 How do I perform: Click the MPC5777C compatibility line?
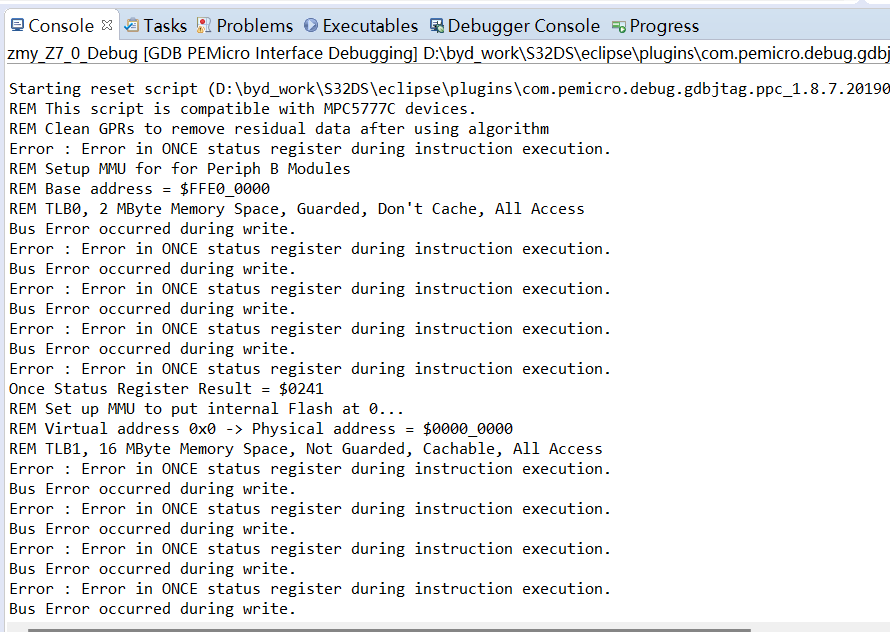[243, 109]
